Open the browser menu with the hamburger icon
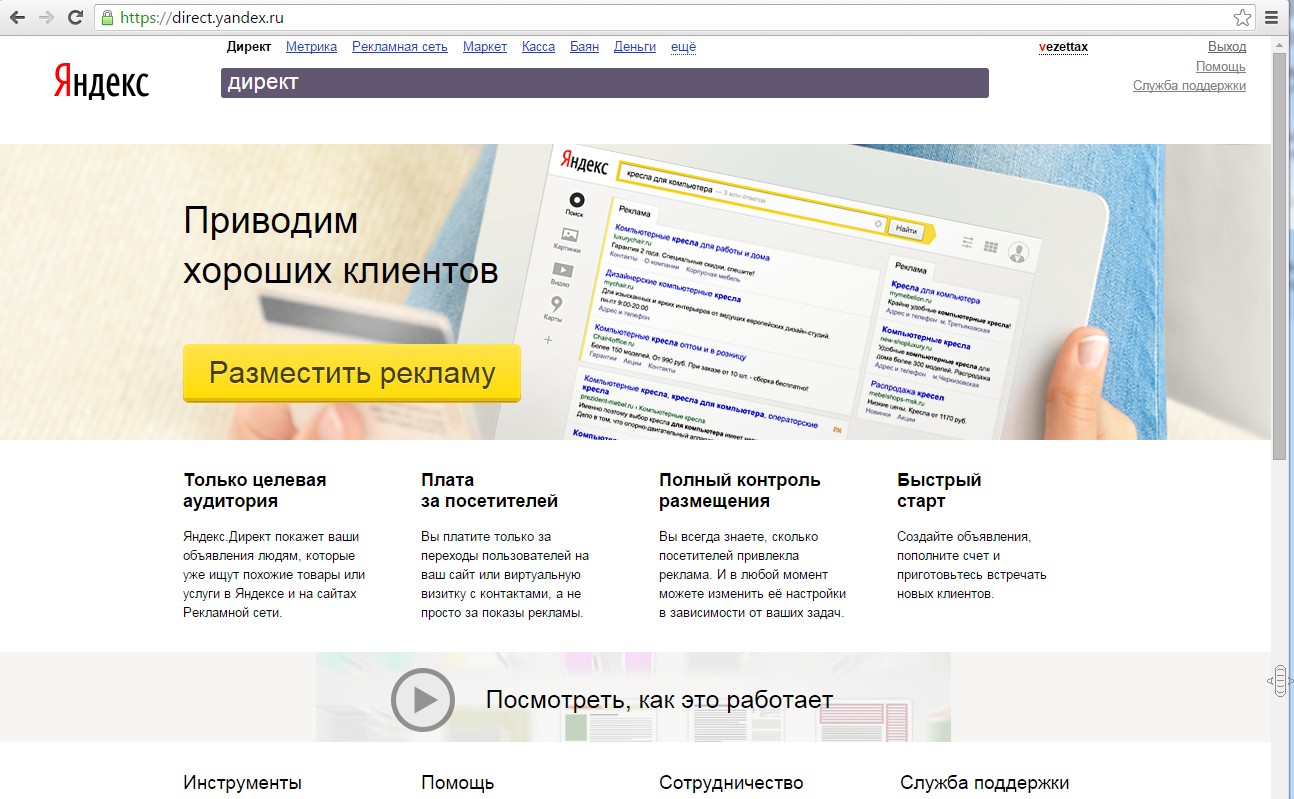 click(1272, 16)
